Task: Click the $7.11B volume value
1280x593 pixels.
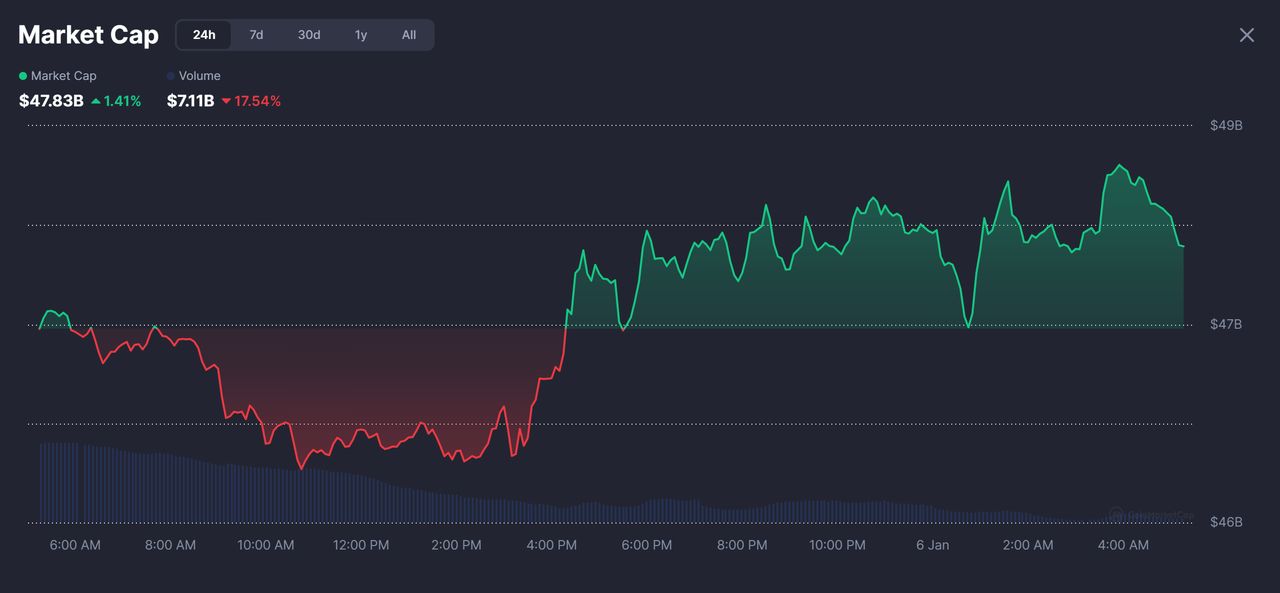Action: point(190,101)
